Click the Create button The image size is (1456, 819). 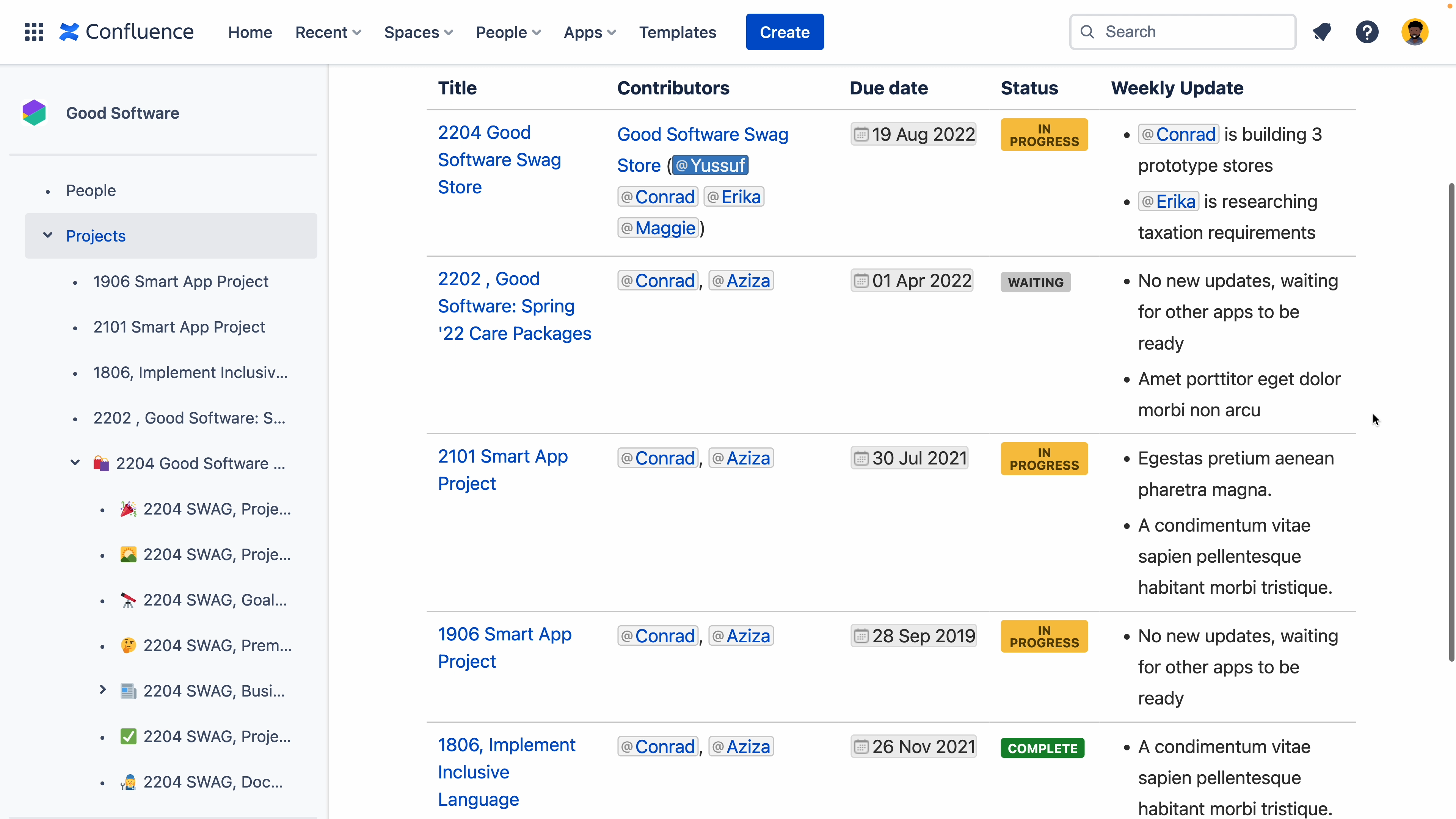(784, 32)
